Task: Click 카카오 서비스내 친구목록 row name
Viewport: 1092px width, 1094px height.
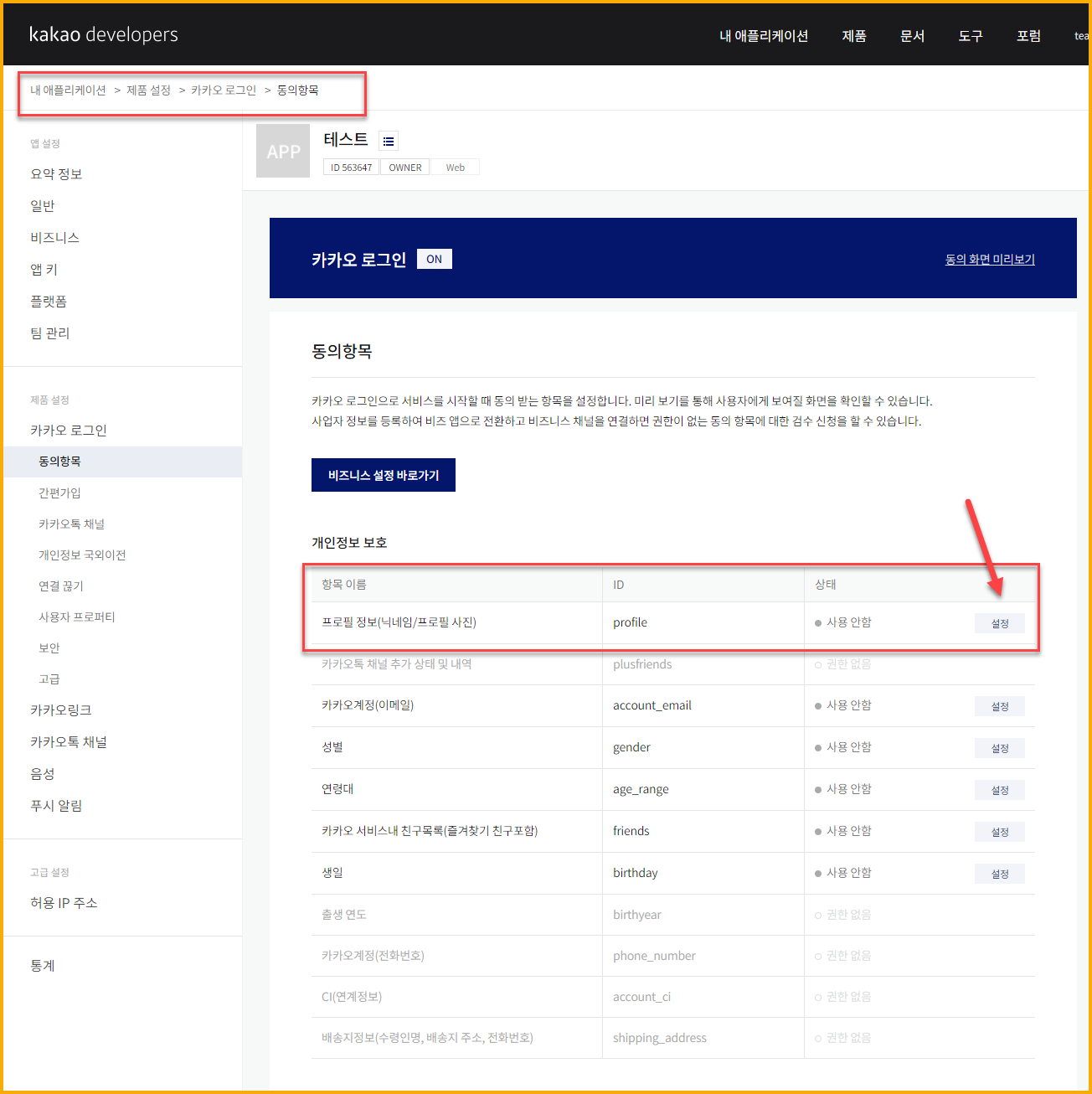Action: [x=430, y=831]
